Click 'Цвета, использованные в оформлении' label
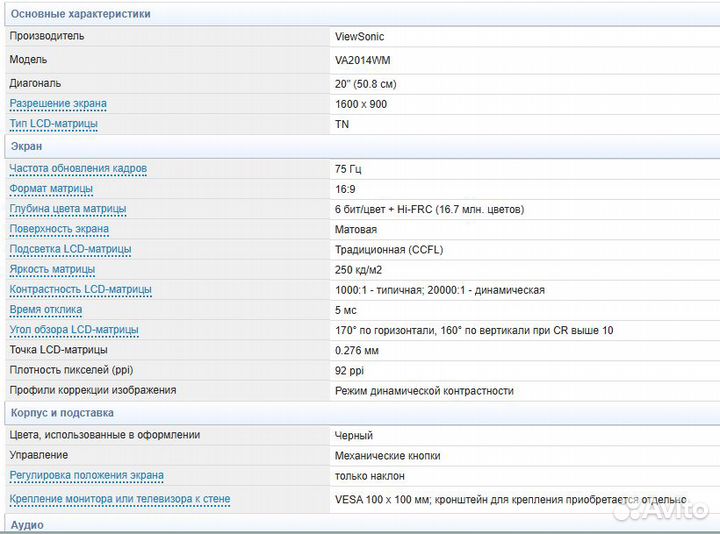This screenshot has width=720, height=534. click(105, 435)
